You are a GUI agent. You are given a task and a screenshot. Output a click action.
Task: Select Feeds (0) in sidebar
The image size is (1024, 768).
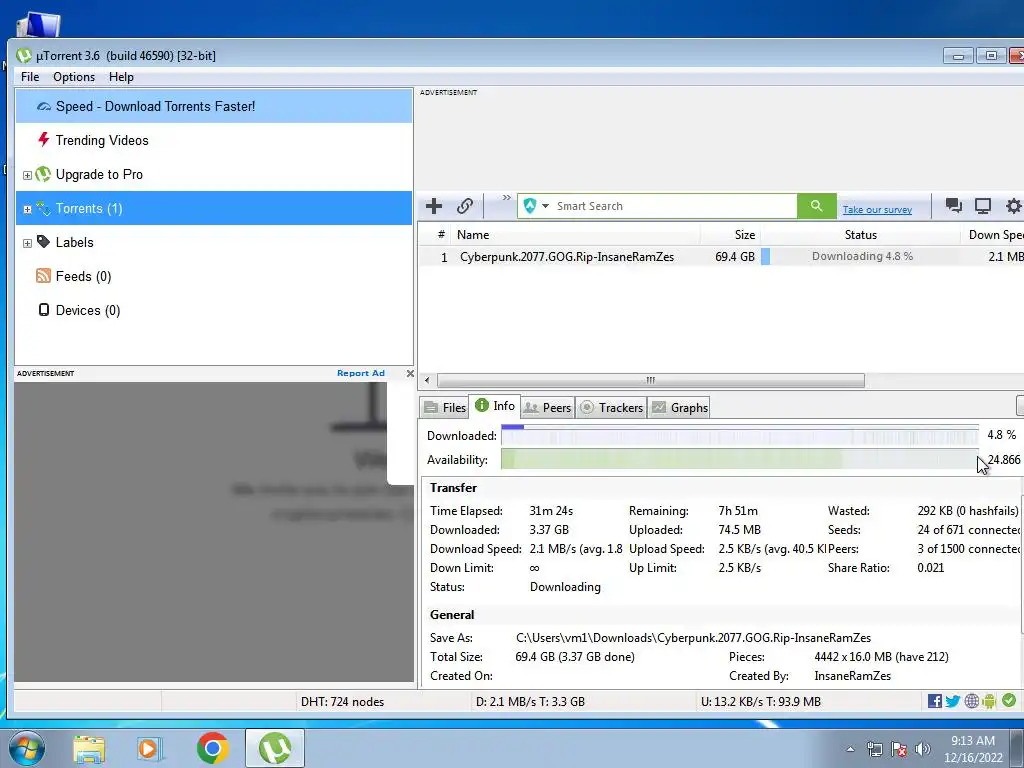click(x=214, y=276)
